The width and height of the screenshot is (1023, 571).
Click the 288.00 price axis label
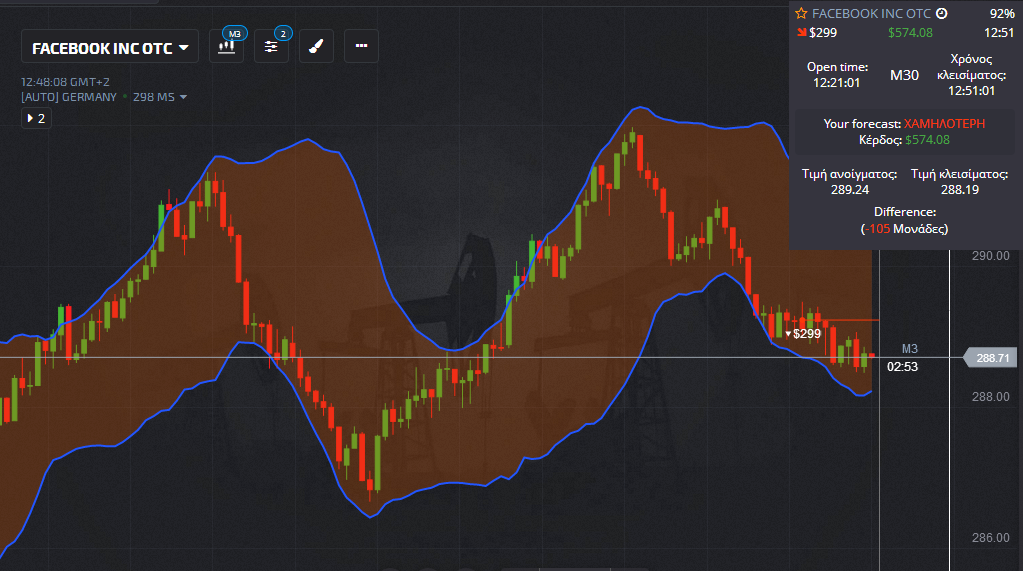pos(990,397)
